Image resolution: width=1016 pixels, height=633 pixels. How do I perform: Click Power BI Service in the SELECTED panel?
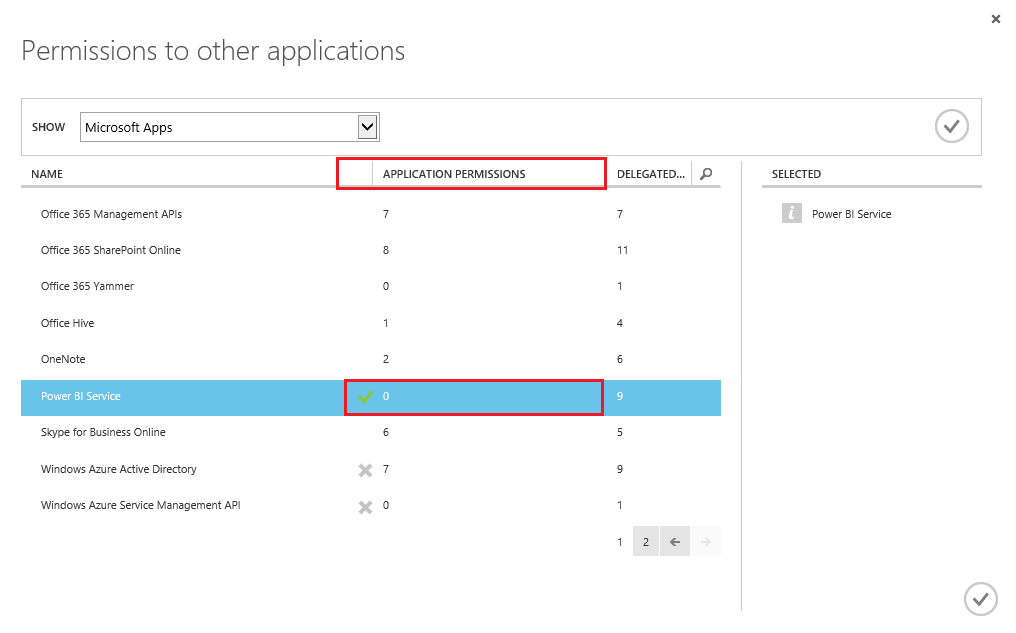click(851, 214)
